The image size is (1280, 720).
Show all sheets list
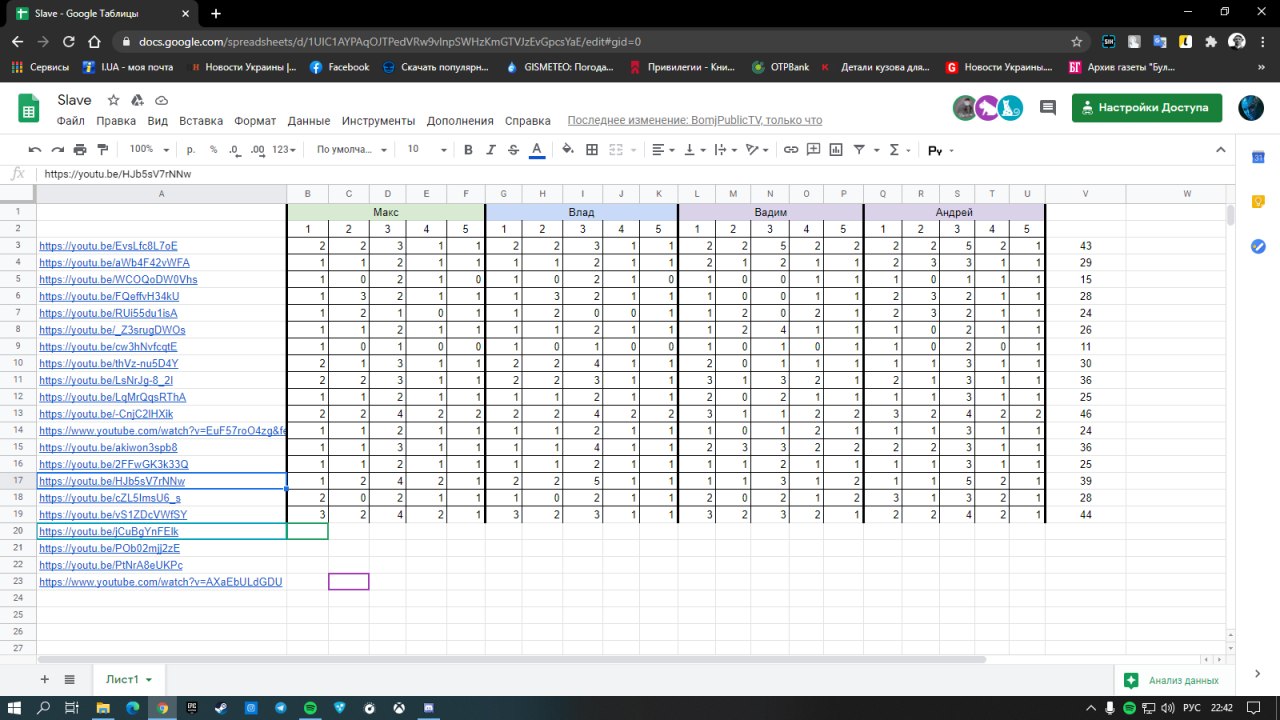(x=70, y=679)
